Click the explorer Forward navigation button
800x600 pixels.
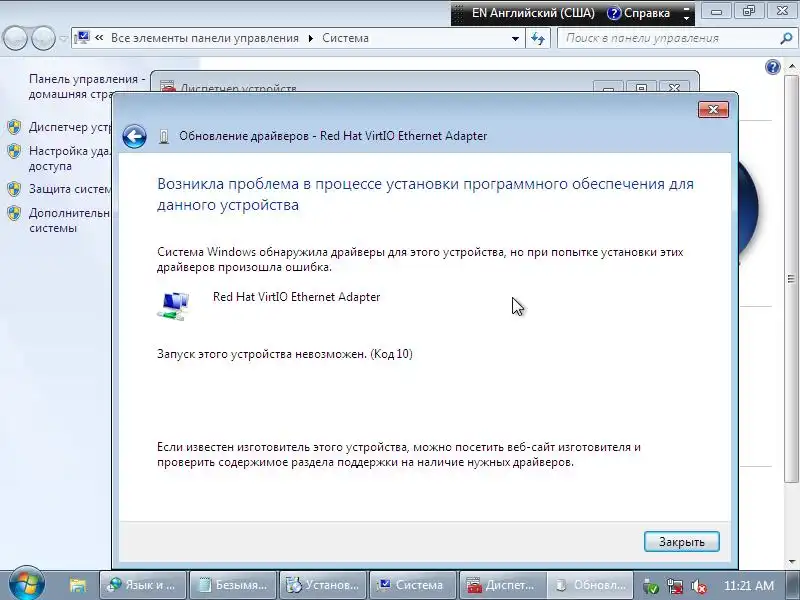(43, 38)
